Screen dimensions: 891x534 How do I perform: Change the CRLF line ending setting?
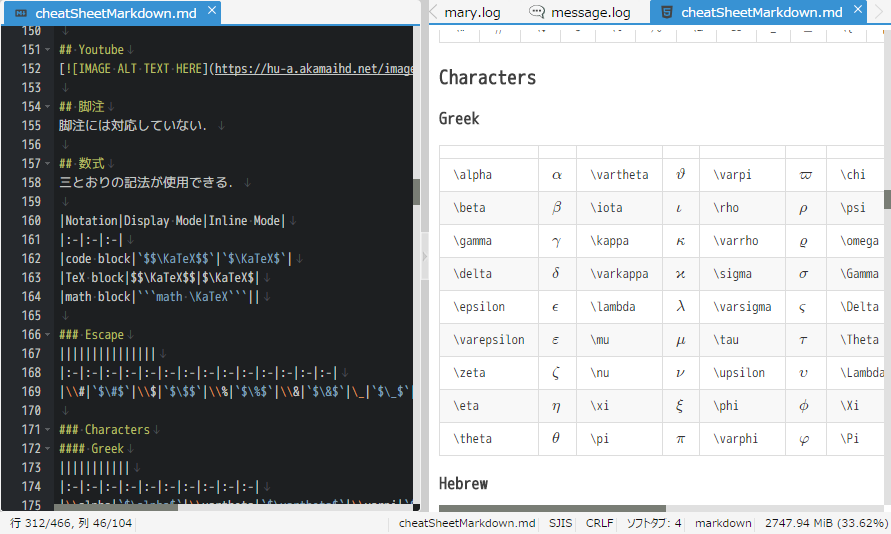599,523
